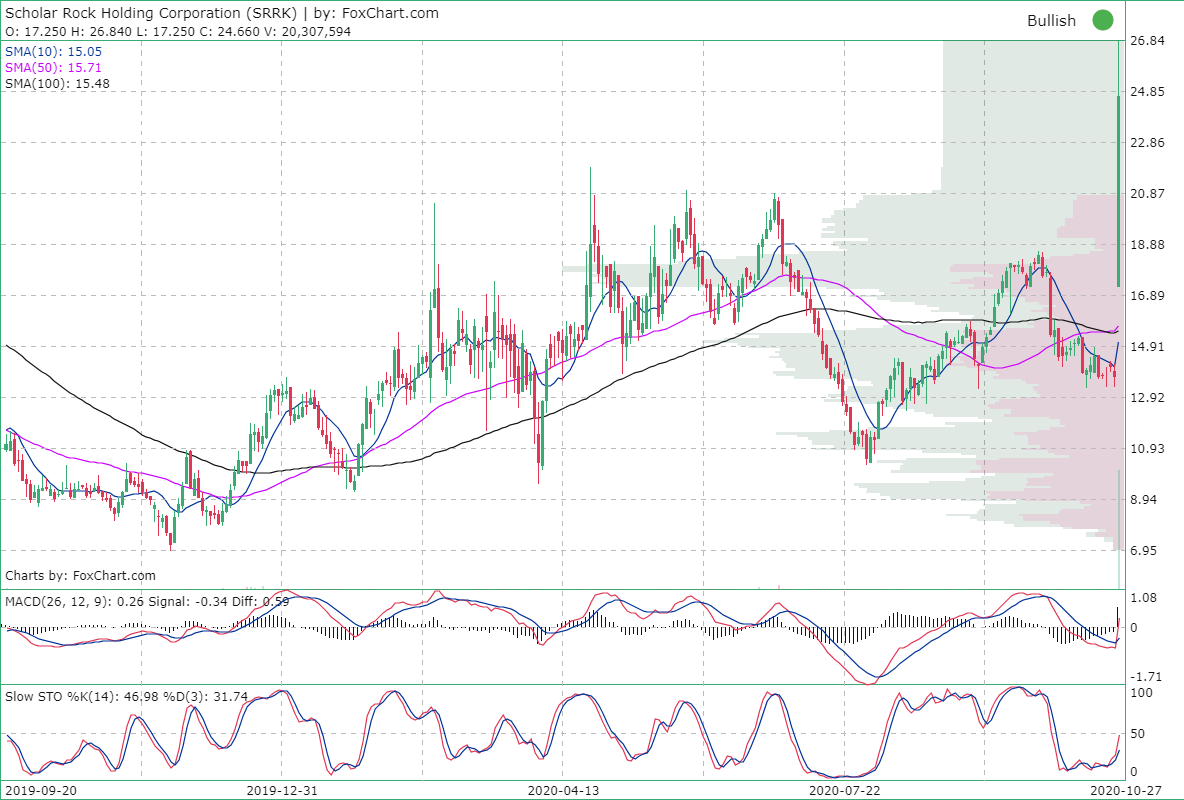Viewport: 1184px width, 800px height.
Task: Click the 2019-12-31 date label
Action: (x=282, y=790)
